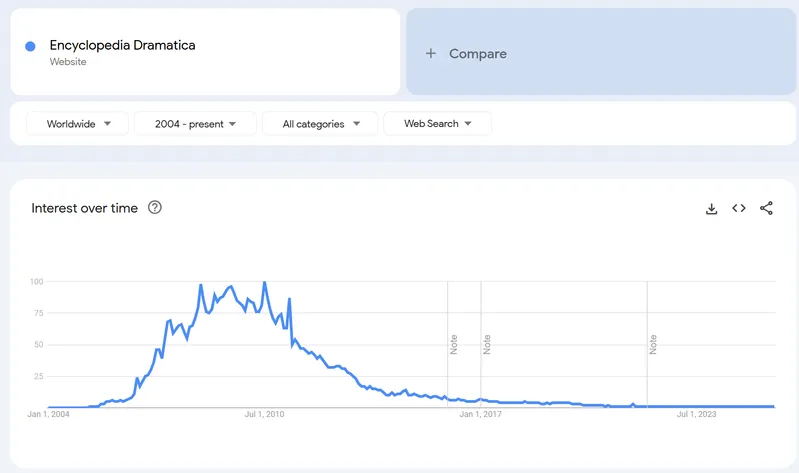Viewport: 799px width, 473px height.
Task: Click the Jul 1, 2010 axis label
Action: click(265, 414)
